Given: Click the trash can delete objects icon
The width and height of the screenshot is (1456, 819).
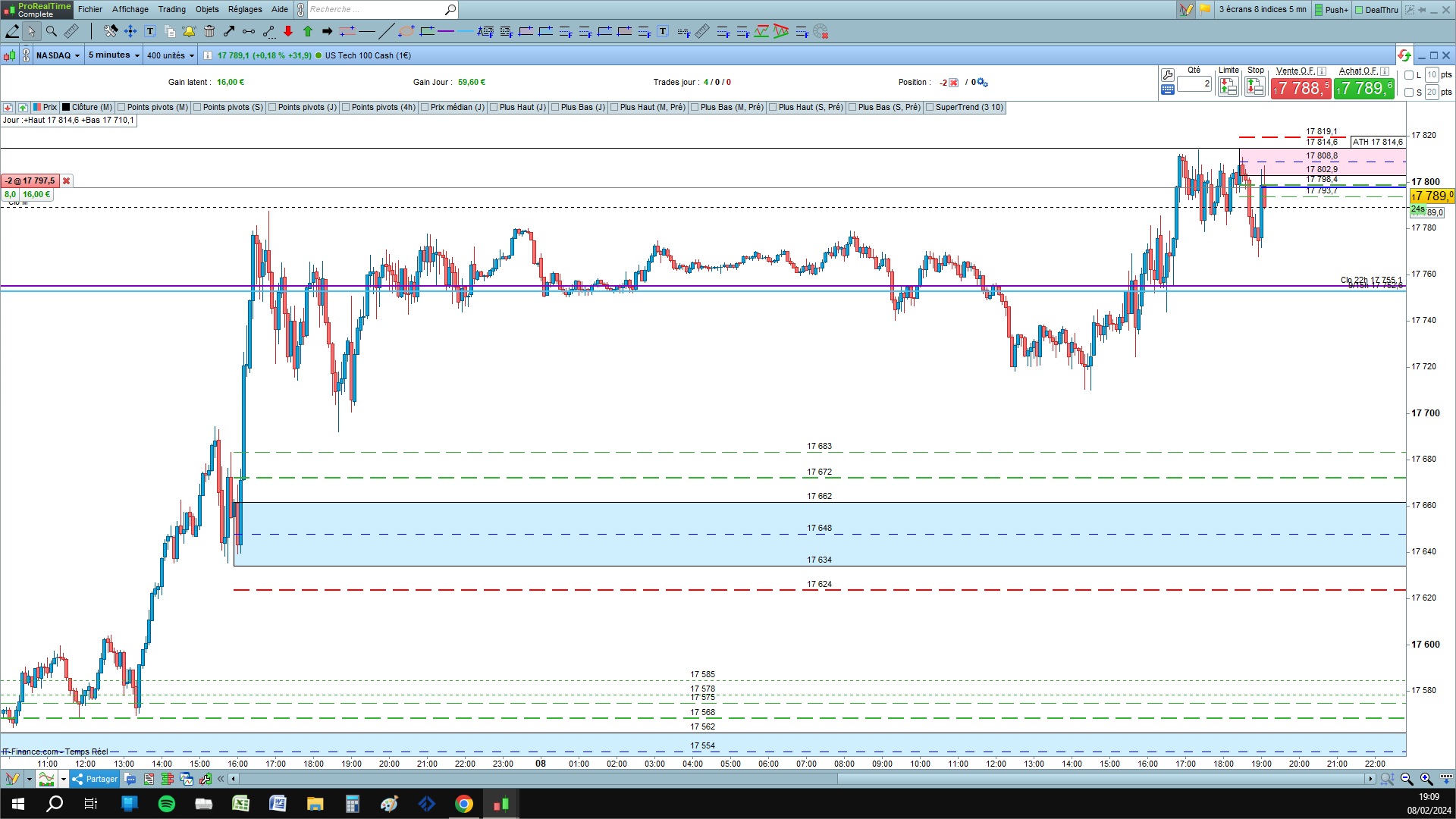Looking at the screenshot, I should (x=209, y=31).
